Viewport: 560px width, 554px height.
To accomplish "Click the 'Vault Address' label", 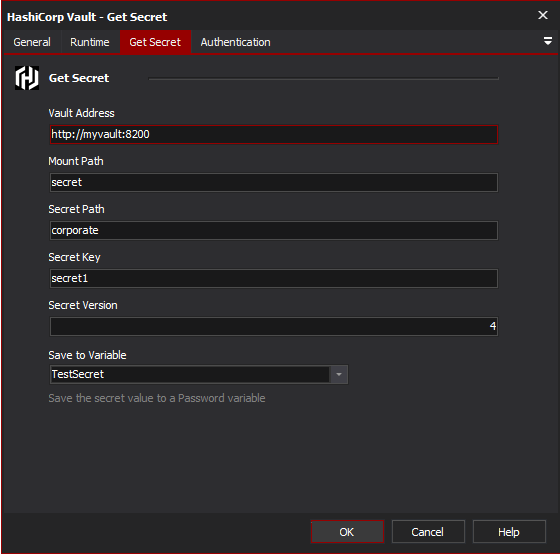I will [81, 113].
